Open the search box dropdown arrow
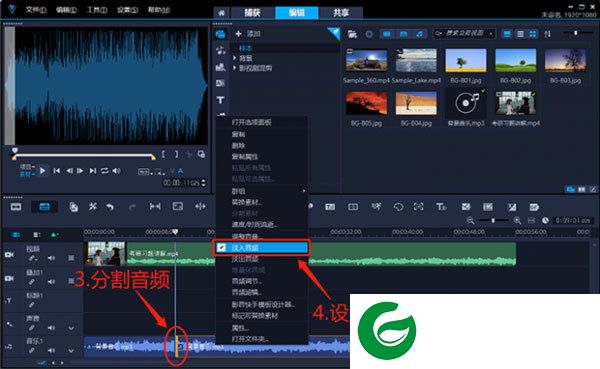The image size is (600, 369). (x=491, y=34)
